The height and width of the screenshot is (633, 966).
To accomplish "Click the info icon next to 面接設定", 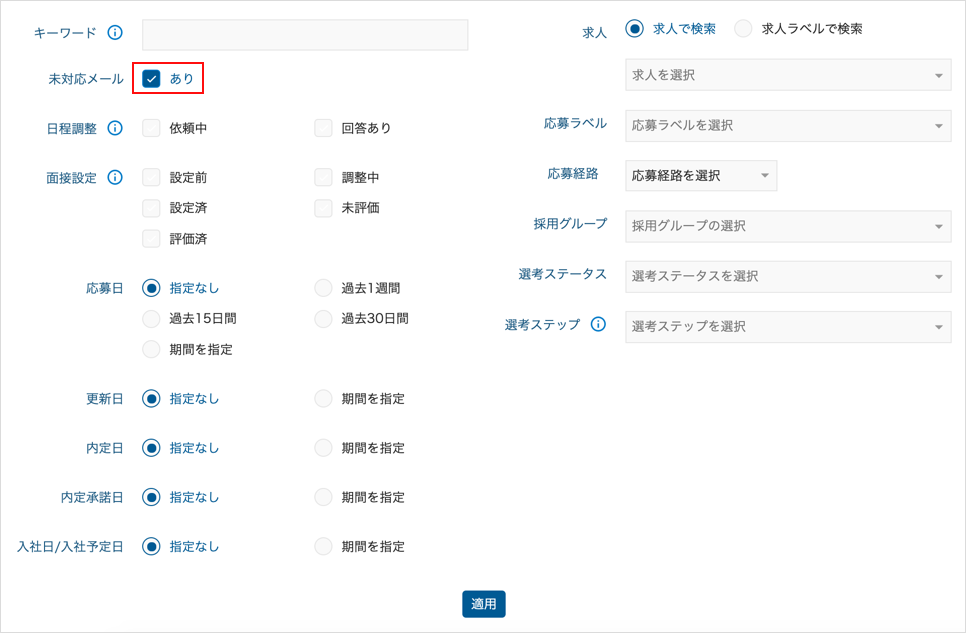I will pos(115,178).
